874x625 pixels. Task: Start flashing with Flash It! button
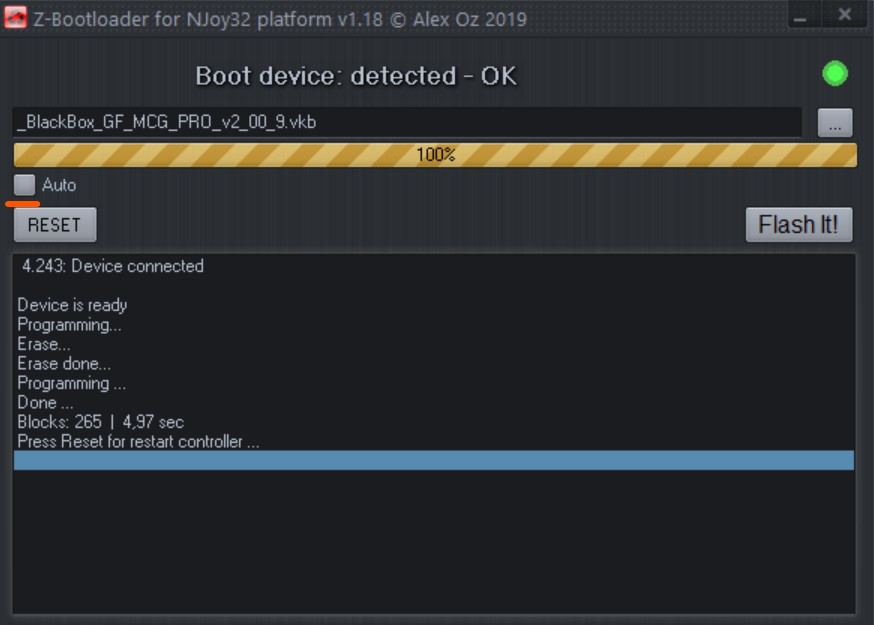point(799,225)
